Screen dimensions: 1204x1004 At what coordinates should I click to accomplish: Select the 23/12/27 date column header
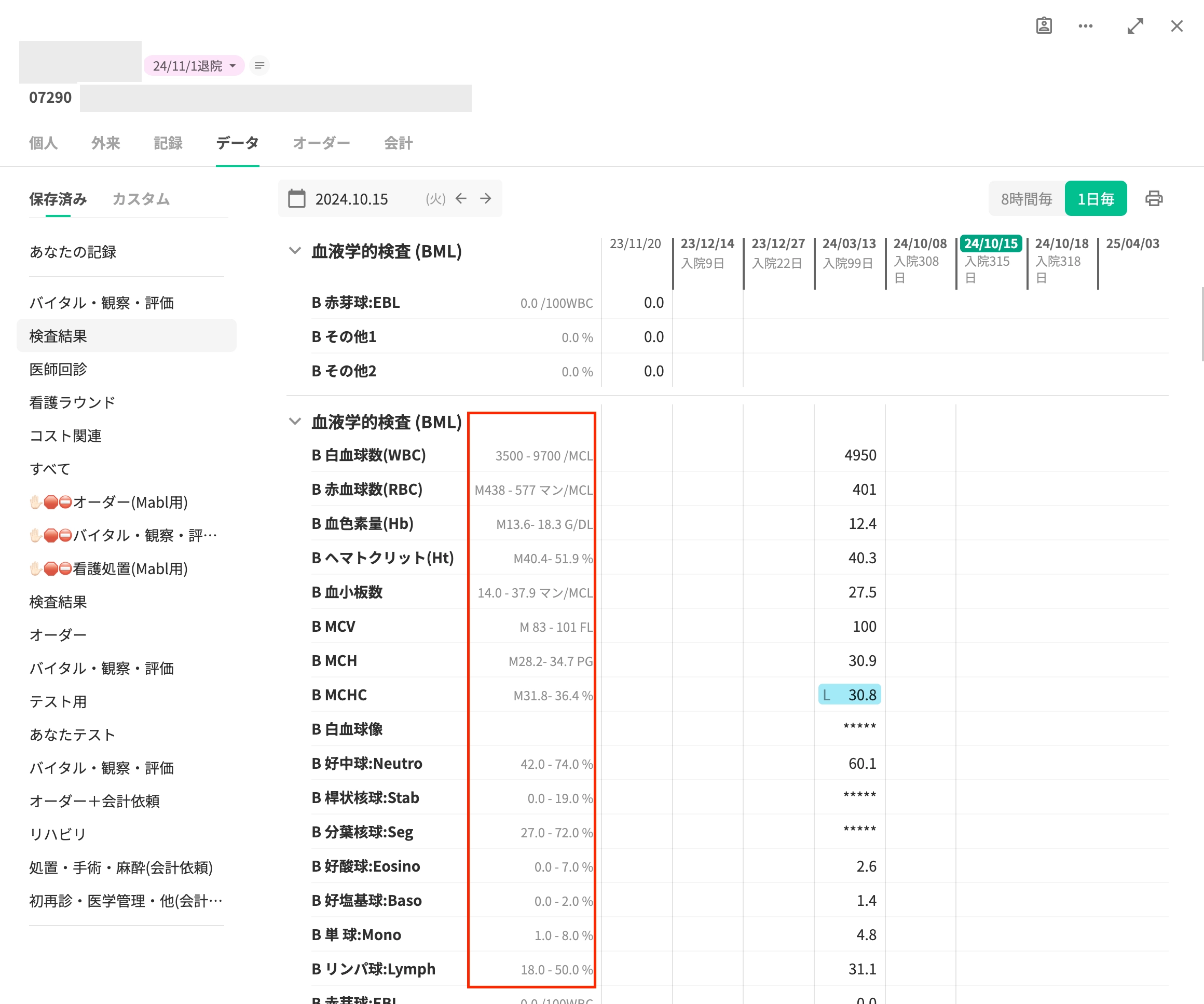[x=778, y=243]
